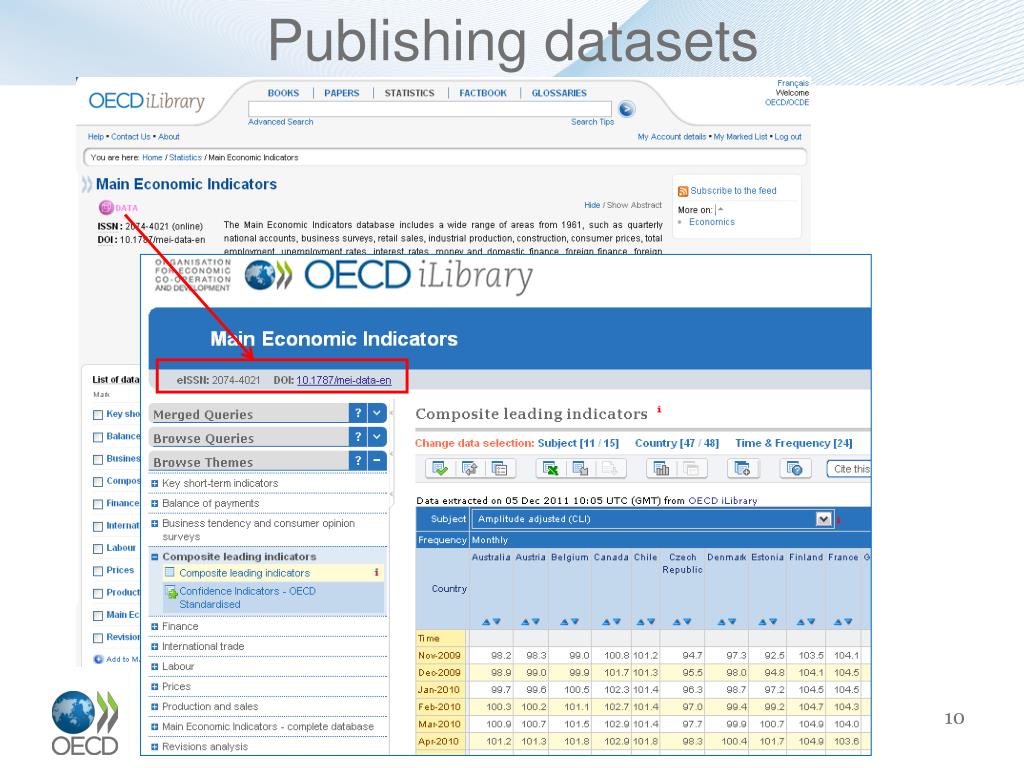Tick the Business checkbox in background list

98,460
